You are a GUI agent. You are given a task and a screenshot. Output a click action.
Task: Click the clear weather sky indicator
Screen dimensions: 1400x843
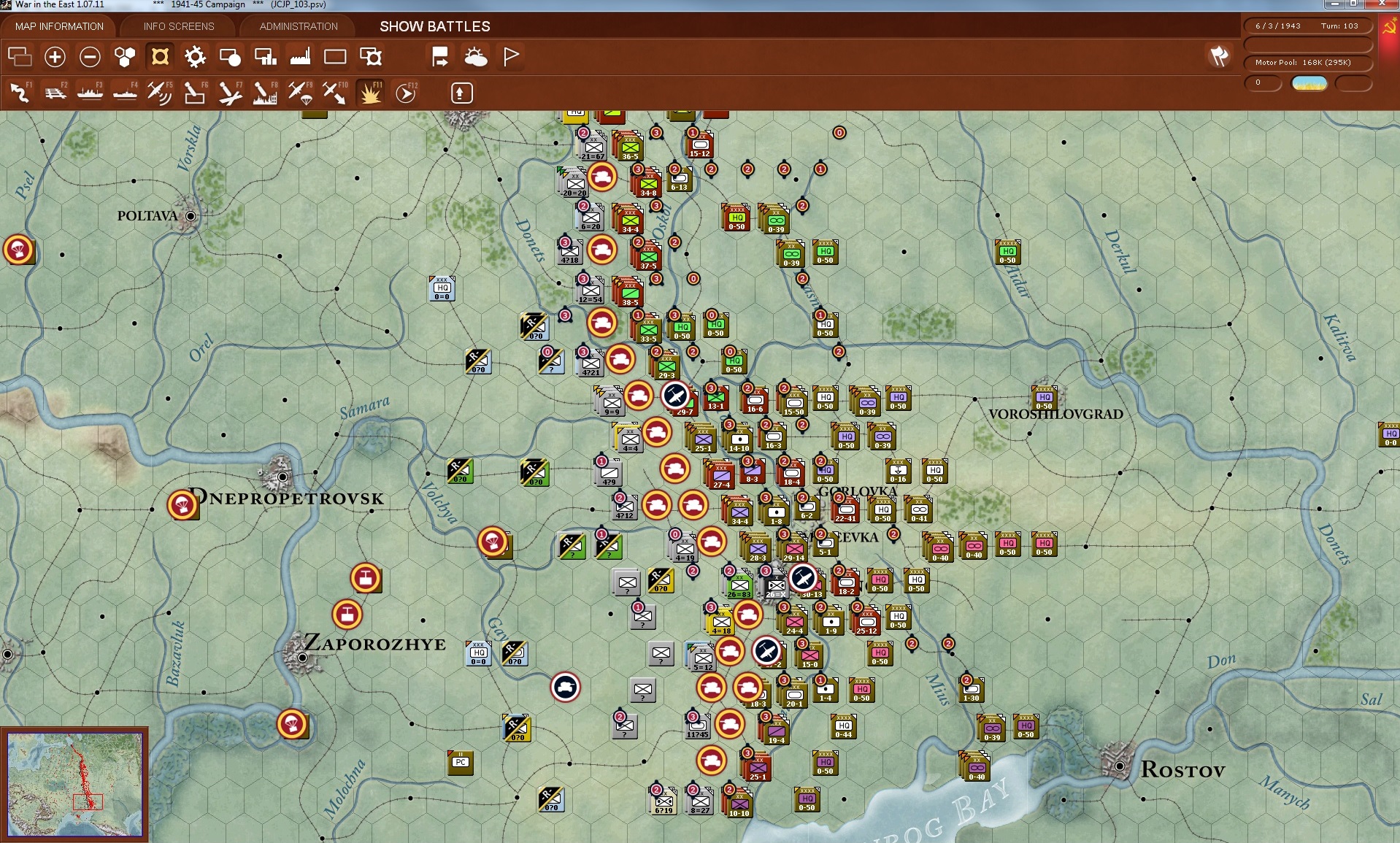pos(1309,83)
